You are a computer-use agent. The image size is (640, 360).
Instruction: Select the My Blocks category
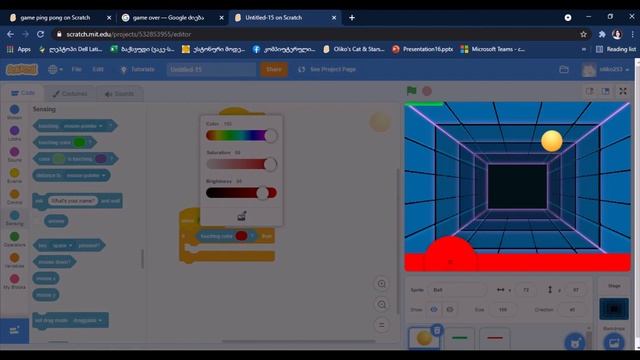point(14,282)
